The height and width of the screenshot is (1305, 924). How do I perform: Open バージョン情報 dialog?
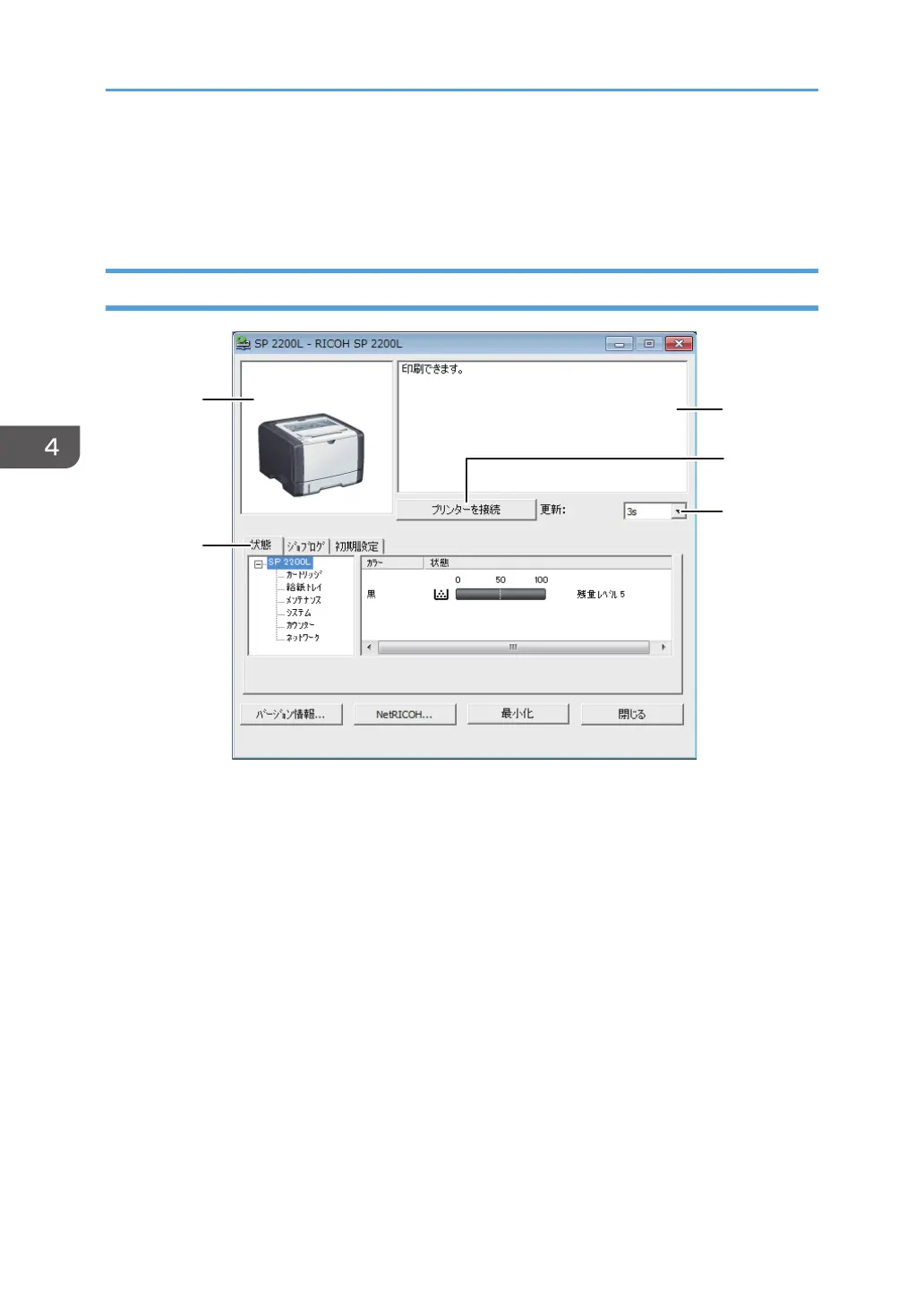click(x=291, y=715)
